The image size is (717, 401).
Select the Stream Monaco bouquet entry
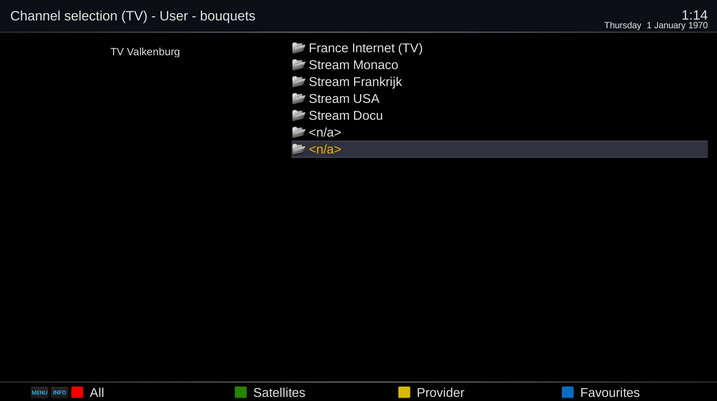[x=353, y=65]
